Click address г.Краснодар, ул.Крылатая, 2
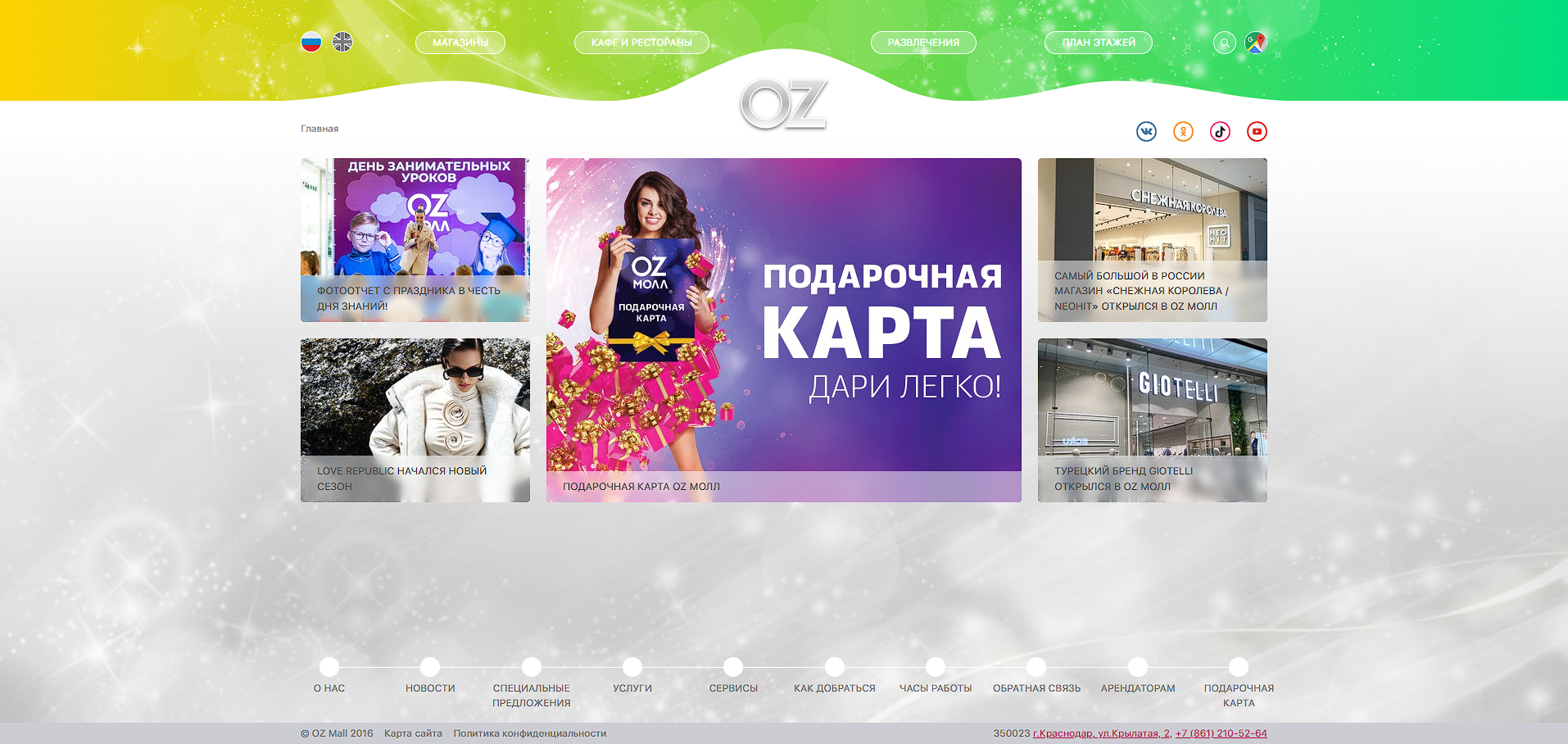1568x744 pixels. click(1102, 733)
